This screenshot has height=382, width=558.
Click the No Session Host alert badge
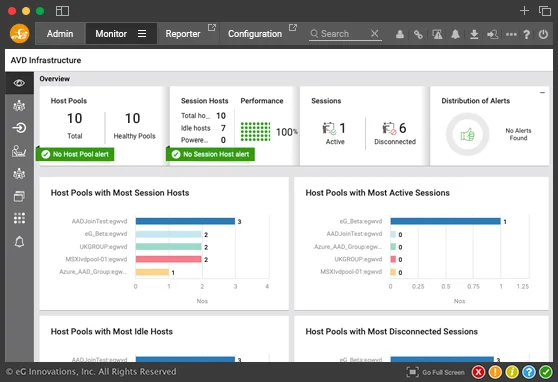[210, 154]
